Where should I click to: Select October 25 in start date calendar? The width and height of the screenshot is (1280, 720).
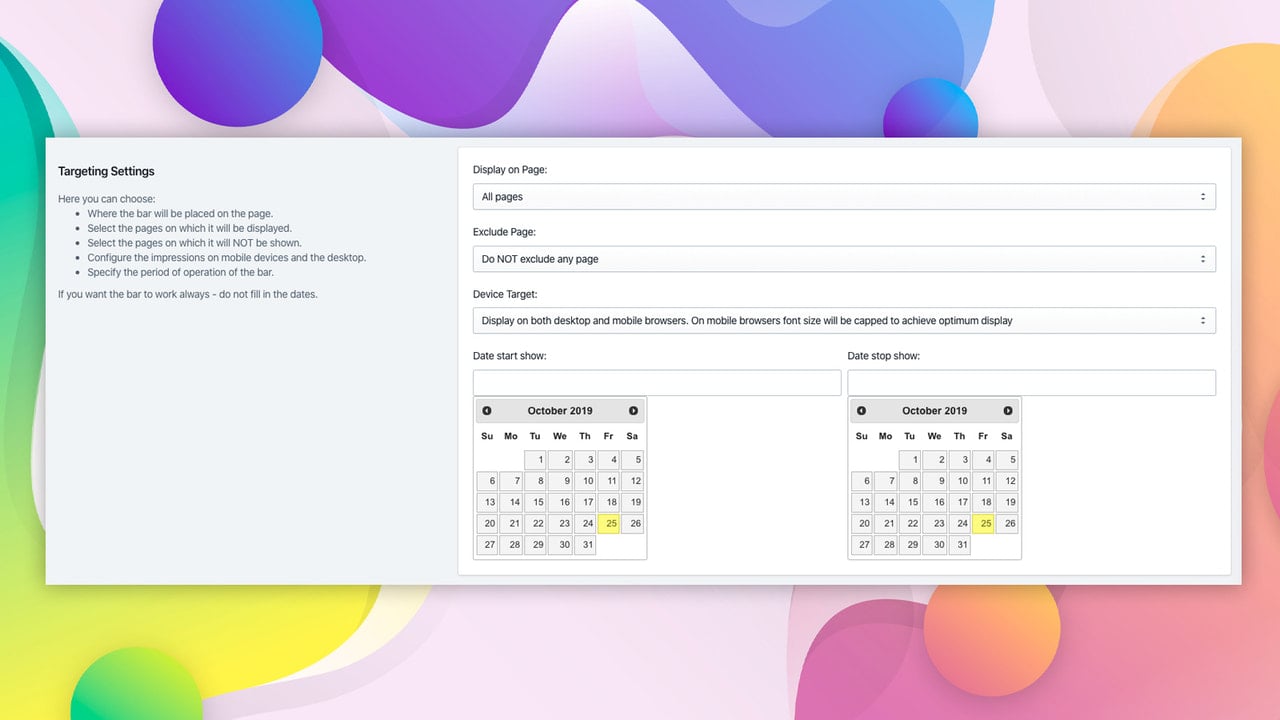608,523
